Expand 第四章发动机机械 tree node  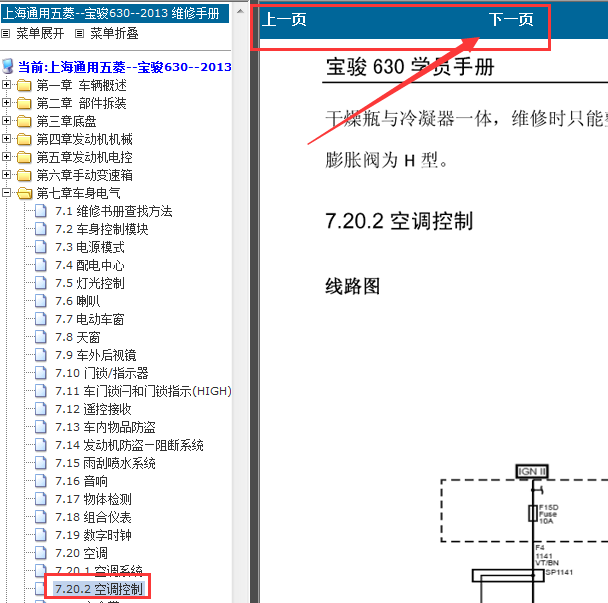tap(6, 138)
